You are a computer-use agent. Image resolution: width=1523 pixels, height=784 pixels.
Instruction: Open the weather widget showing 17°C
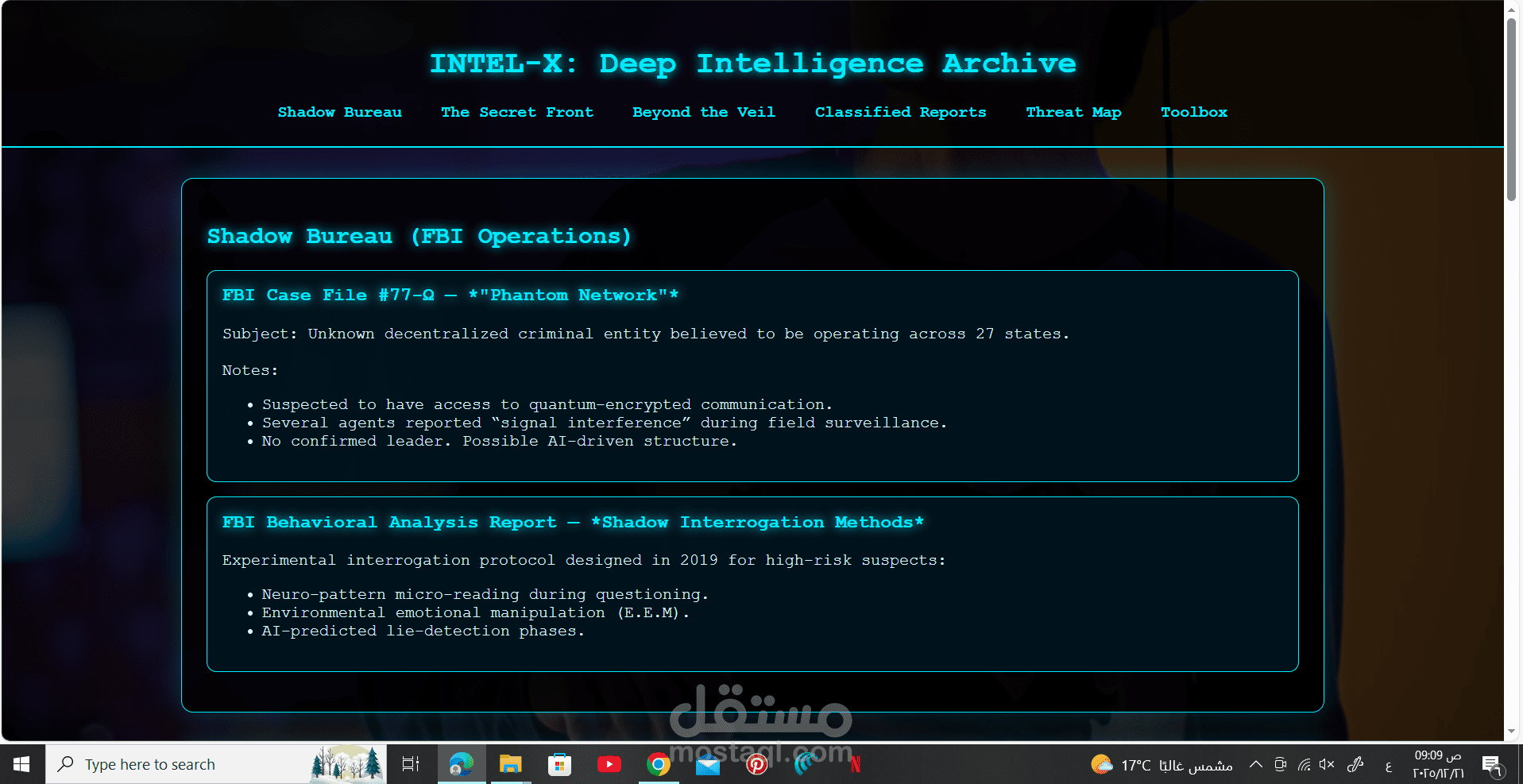1162,765
